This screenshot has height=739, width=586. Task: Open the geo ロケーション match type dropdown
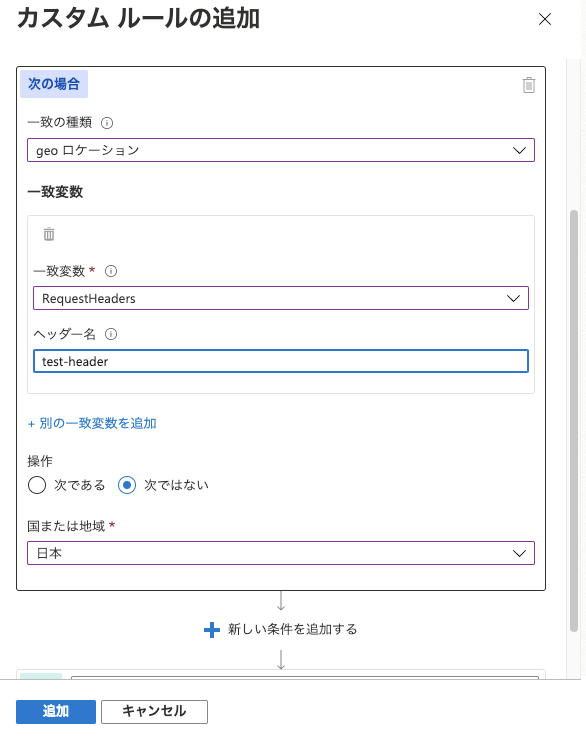click(281, 150)
